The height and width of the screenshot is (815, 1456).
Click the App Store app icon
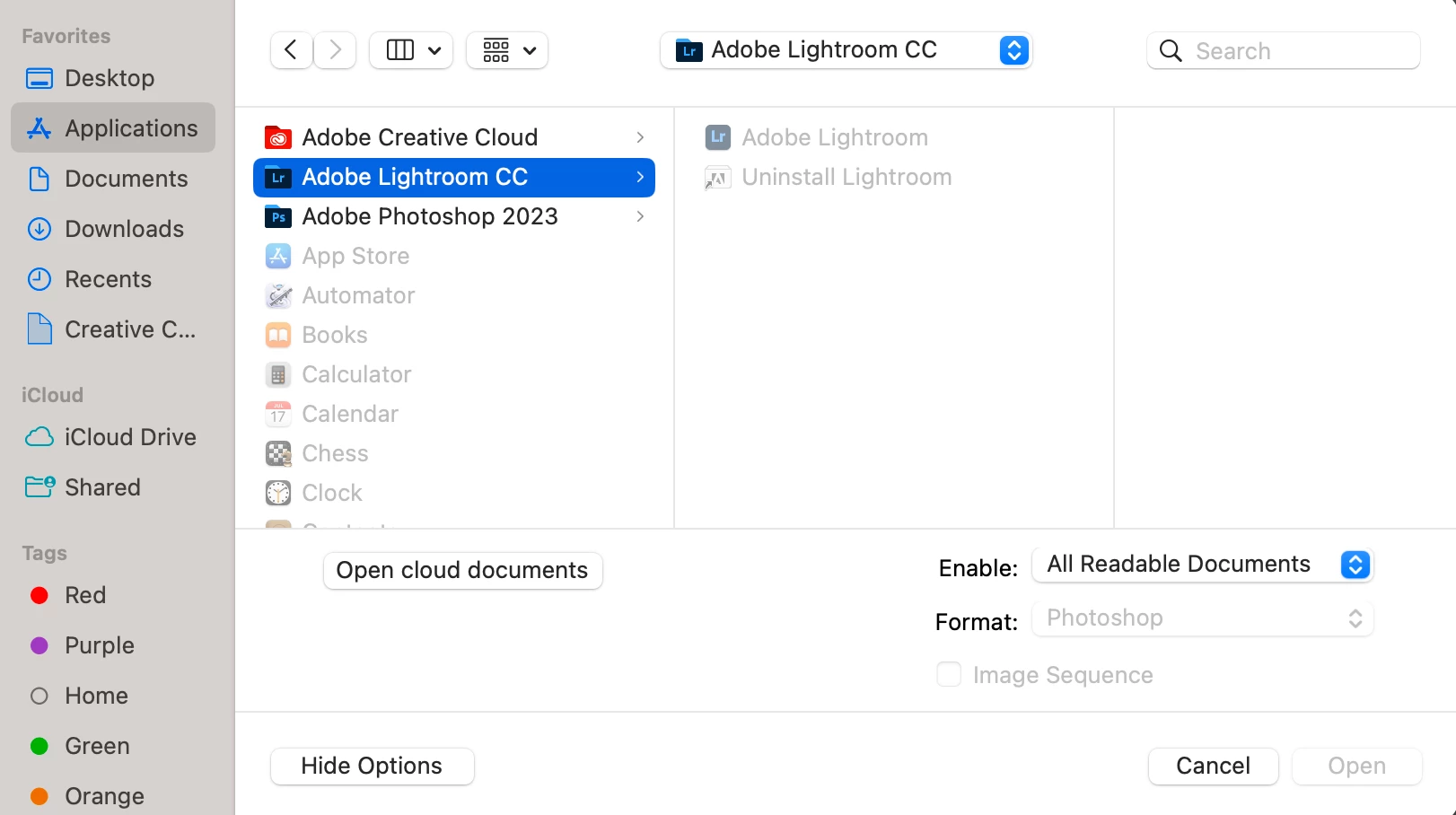278,256
